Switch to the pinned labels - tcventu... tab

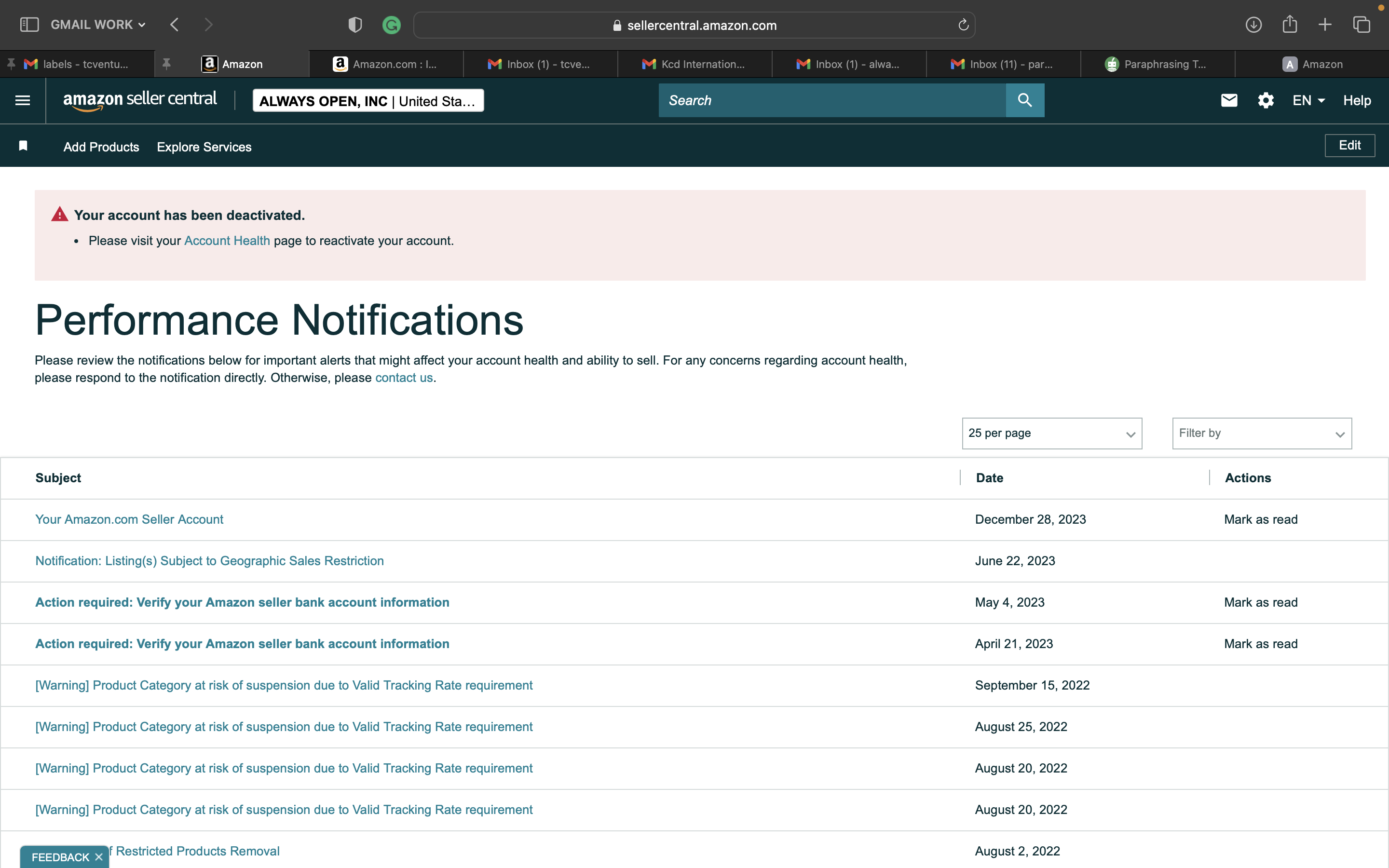77,64
